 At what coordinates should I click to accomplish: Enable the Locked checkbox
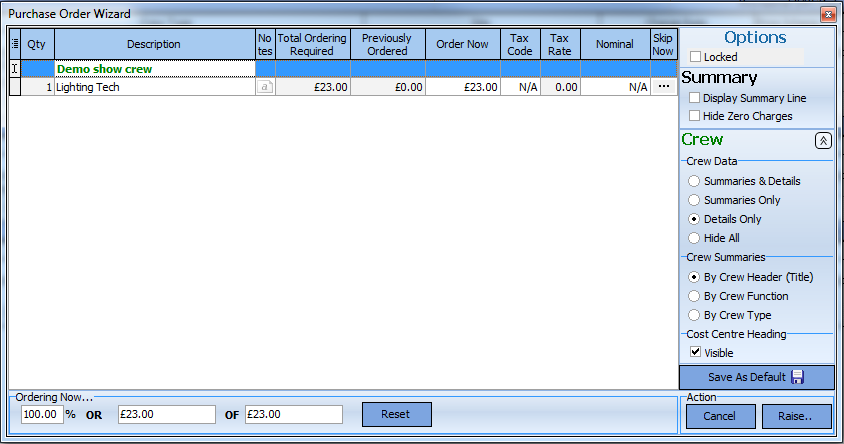pyautogui.click(x=695, y=58)
